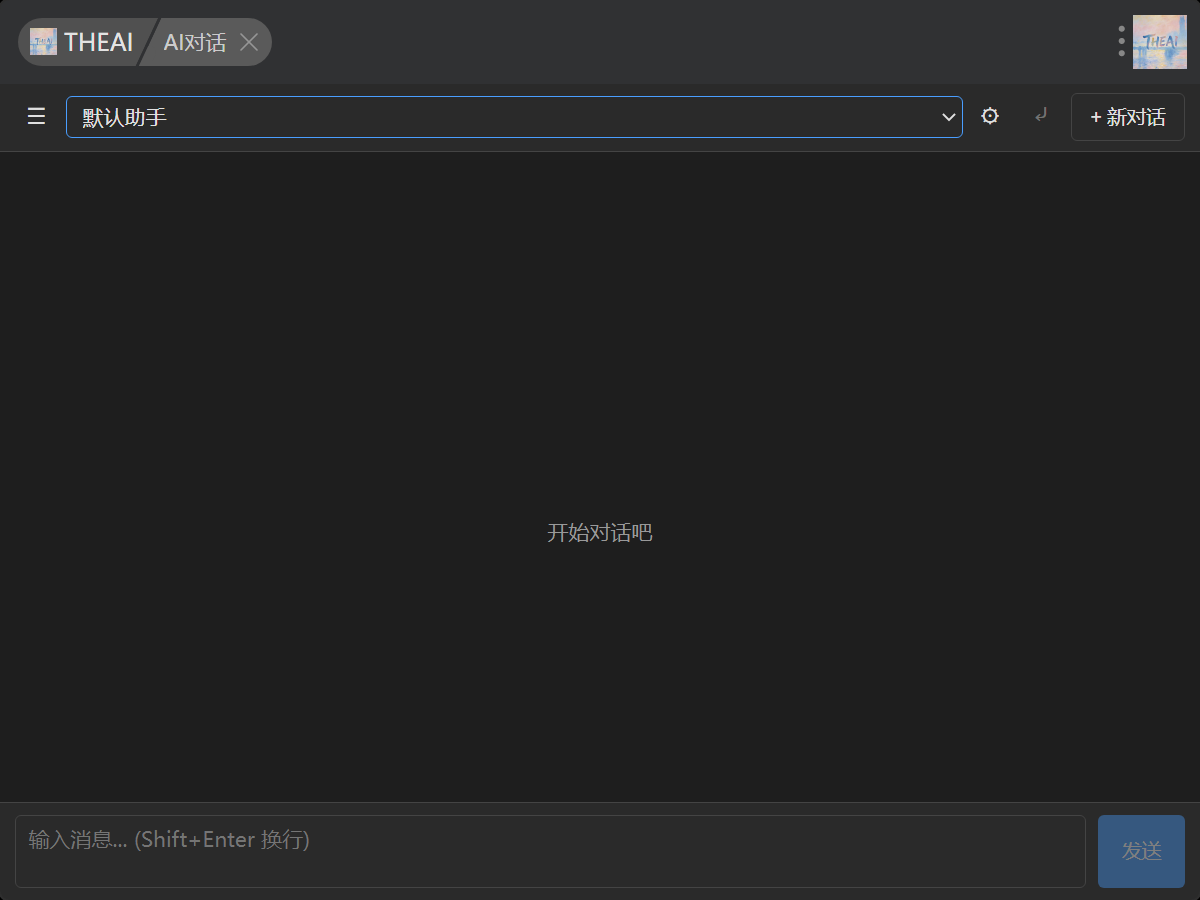
Task: Open assistant settings gear icon
Action: click(x=990, y=117)
